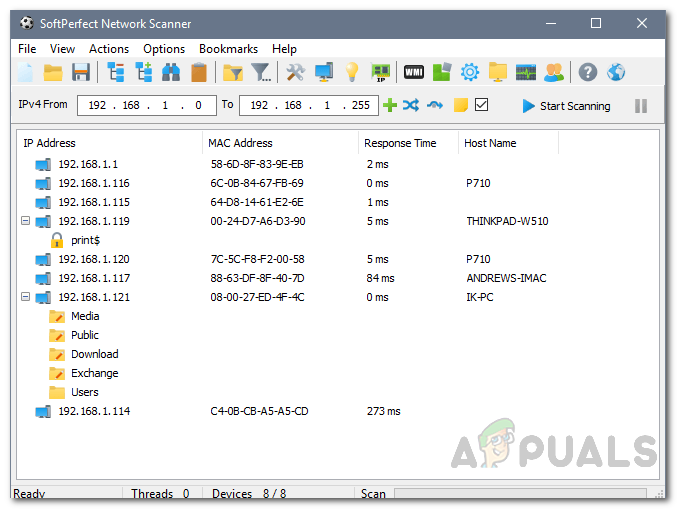Open program options wrench icon
This screenshot has height=509, width=677.
pyautogui.click(x=296, y=72)
